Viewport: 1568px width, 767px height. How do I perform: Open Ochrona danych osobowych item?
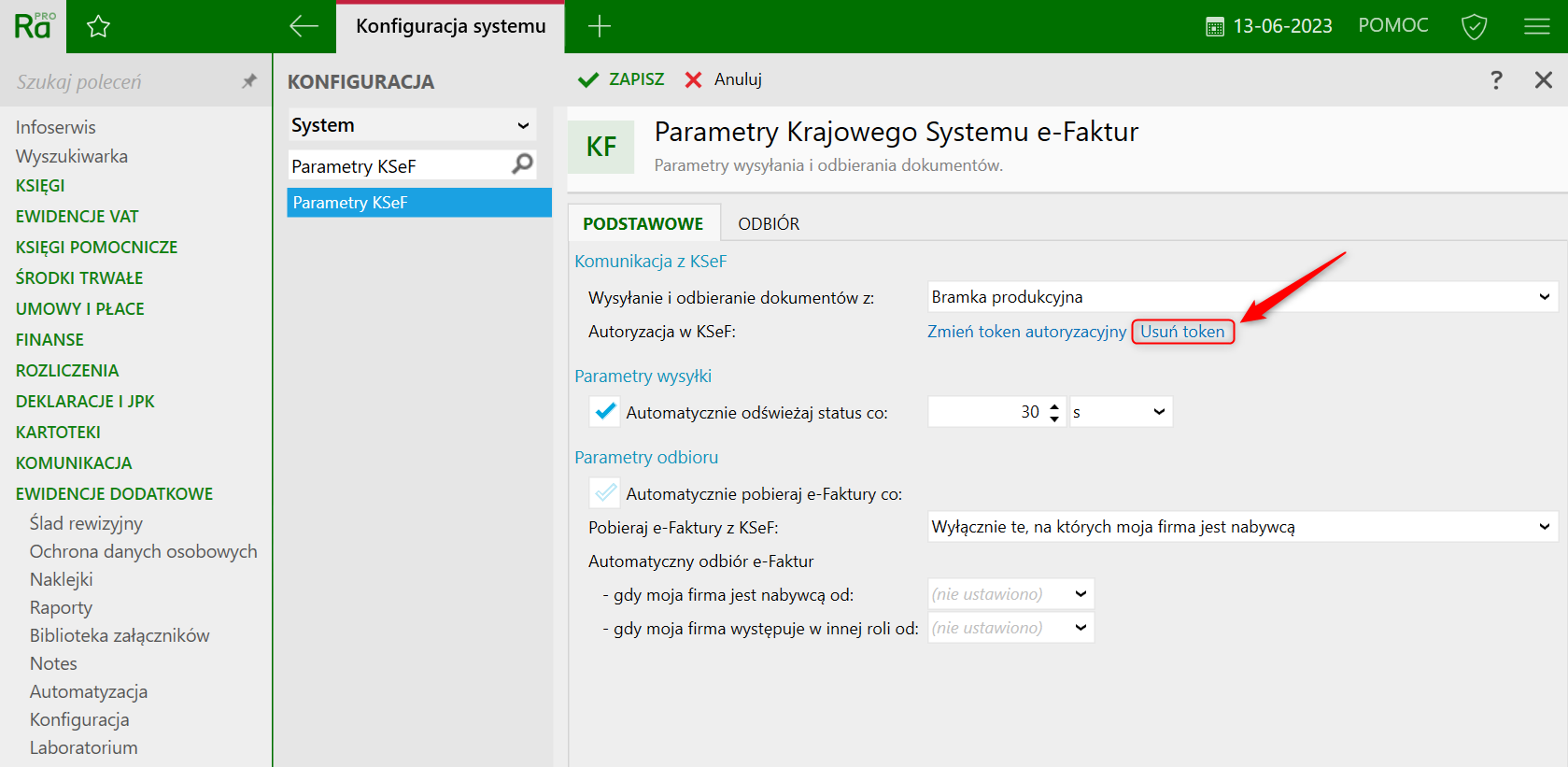tap(143, 551)
